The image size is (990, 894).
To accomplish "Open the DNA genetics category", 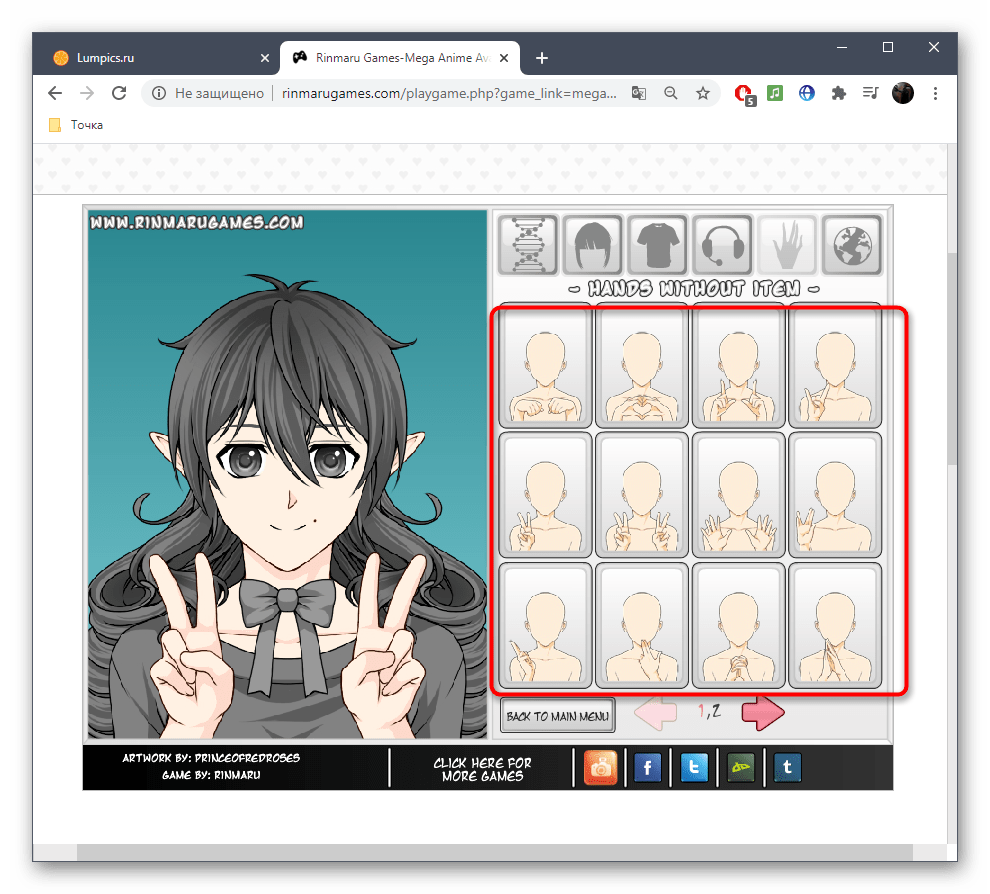I will click(528, 244).
